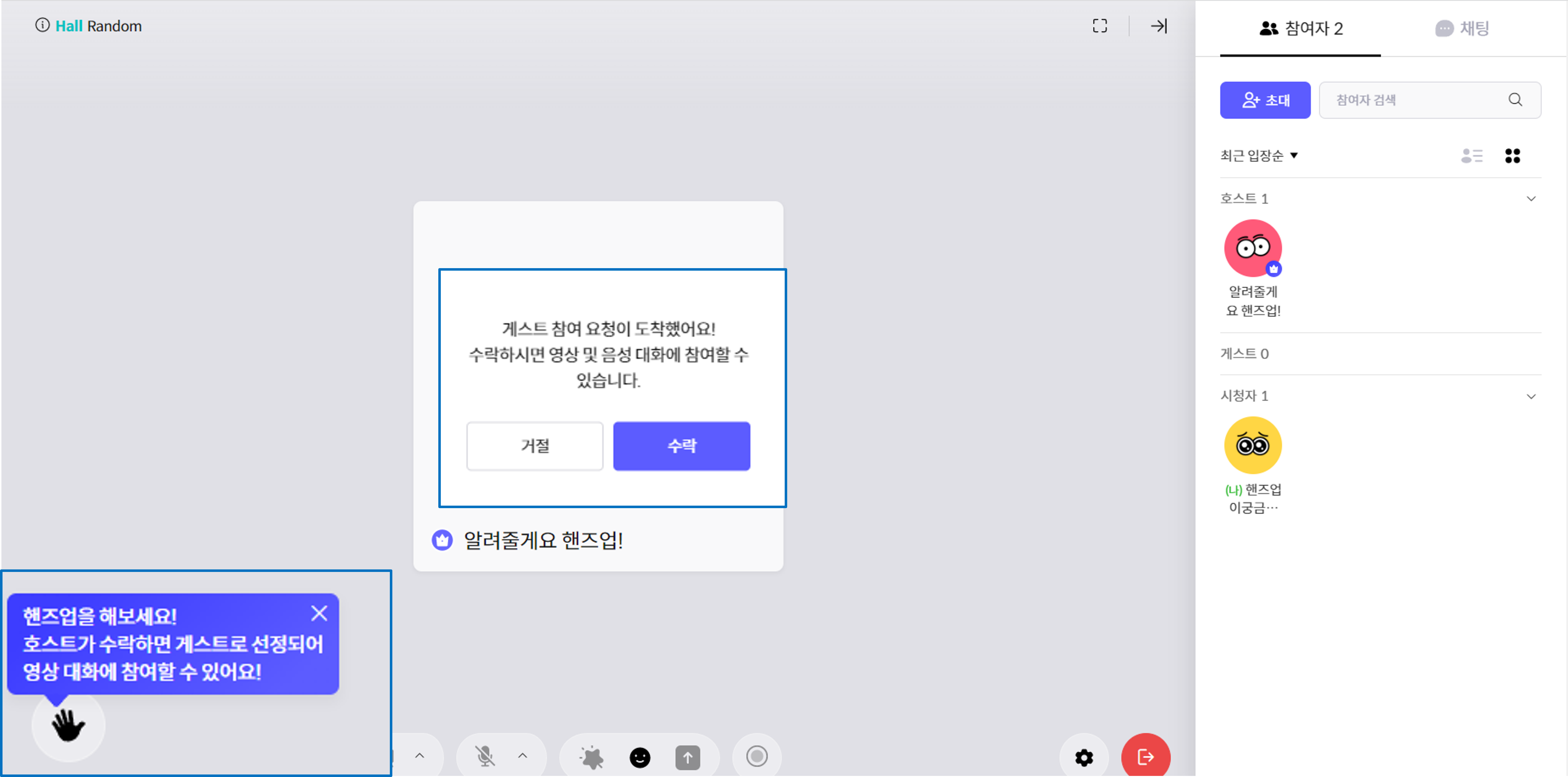Select the 참여자 2 tab

[x=1301, y=28]
